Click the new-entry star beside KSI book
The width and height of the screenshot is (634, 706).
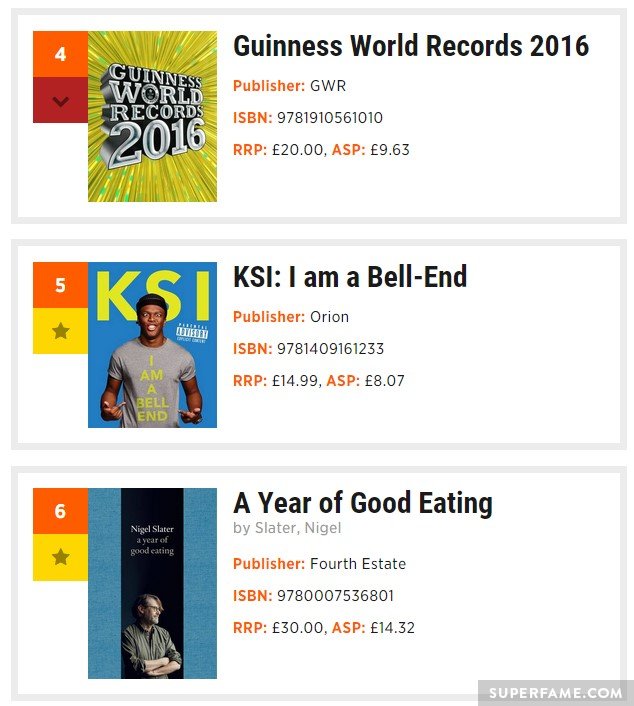pos(60,331)
